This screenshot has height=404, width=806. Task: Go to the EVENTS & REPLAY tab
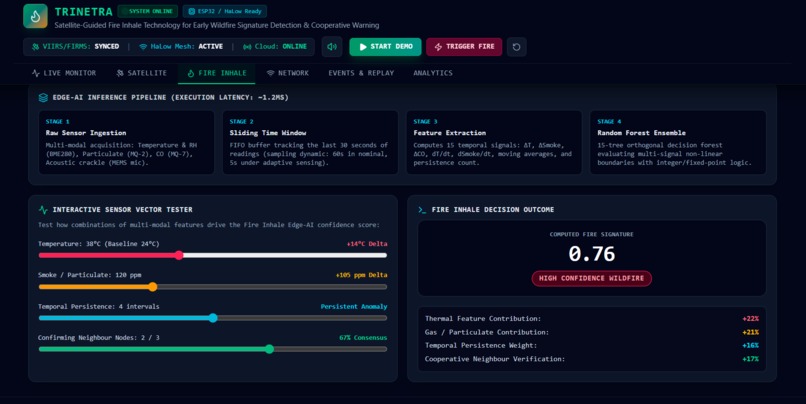(361, 73)
